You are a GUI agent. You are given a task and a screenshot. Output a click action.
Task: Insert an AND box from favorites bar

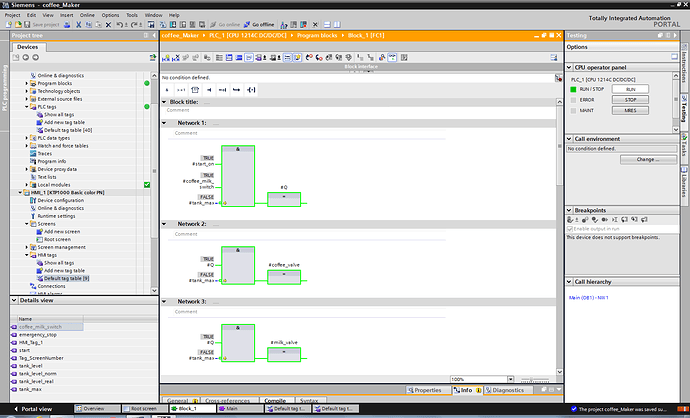pyautogui.click(x=167, y=90)
